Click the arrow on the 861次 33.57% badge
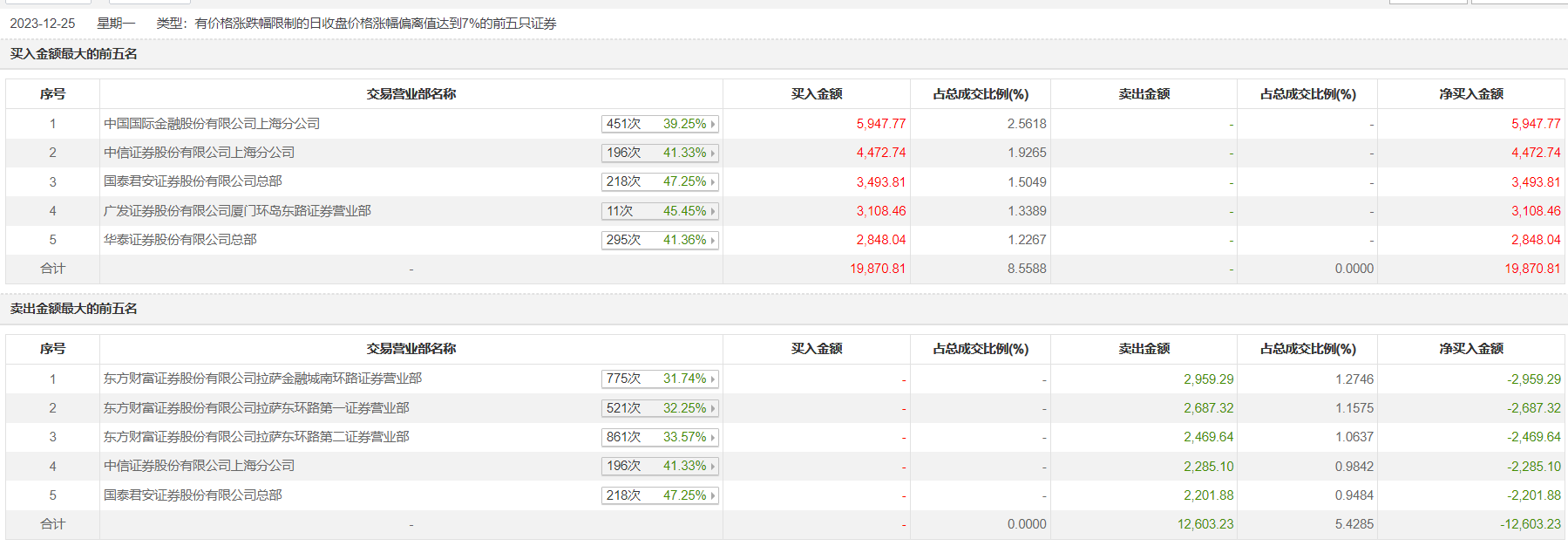1568x546 pixels. click(x=713, y=438)
